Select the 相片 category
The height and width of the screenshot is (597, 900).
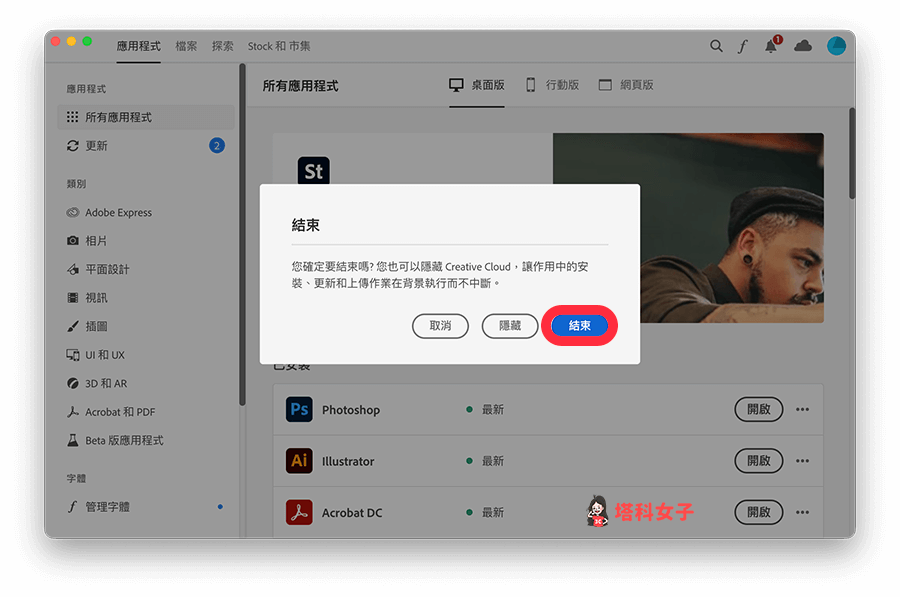point(87,241)
